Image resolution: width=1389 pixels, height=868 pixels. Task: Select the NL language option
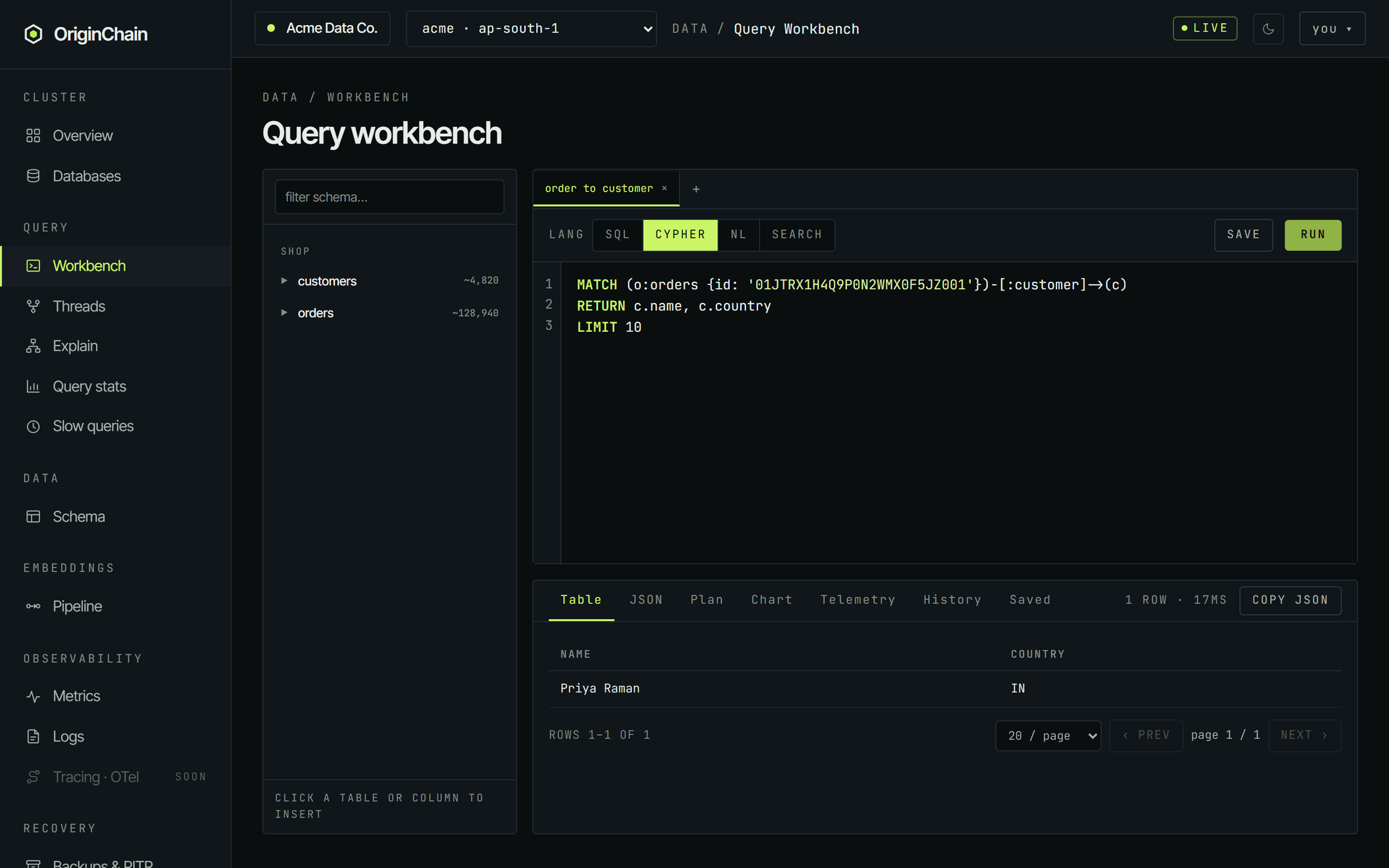pyautogui.click(x=738, y=235)
